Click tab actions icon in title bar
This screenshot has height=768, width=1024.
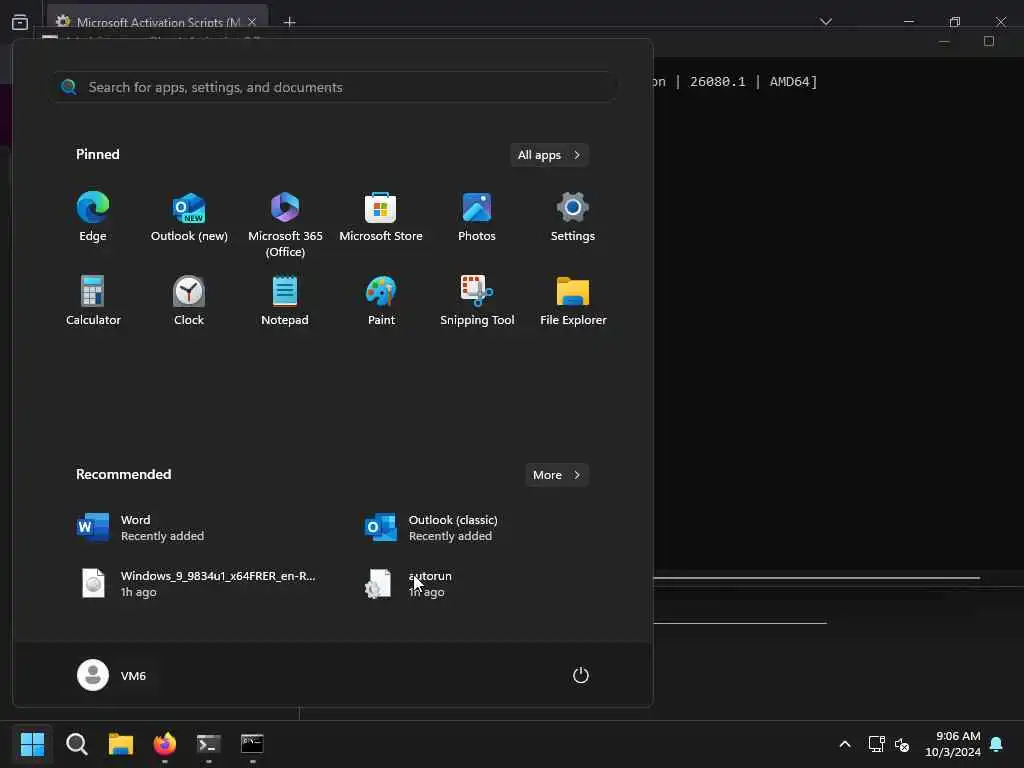click(x=20, y=22)
